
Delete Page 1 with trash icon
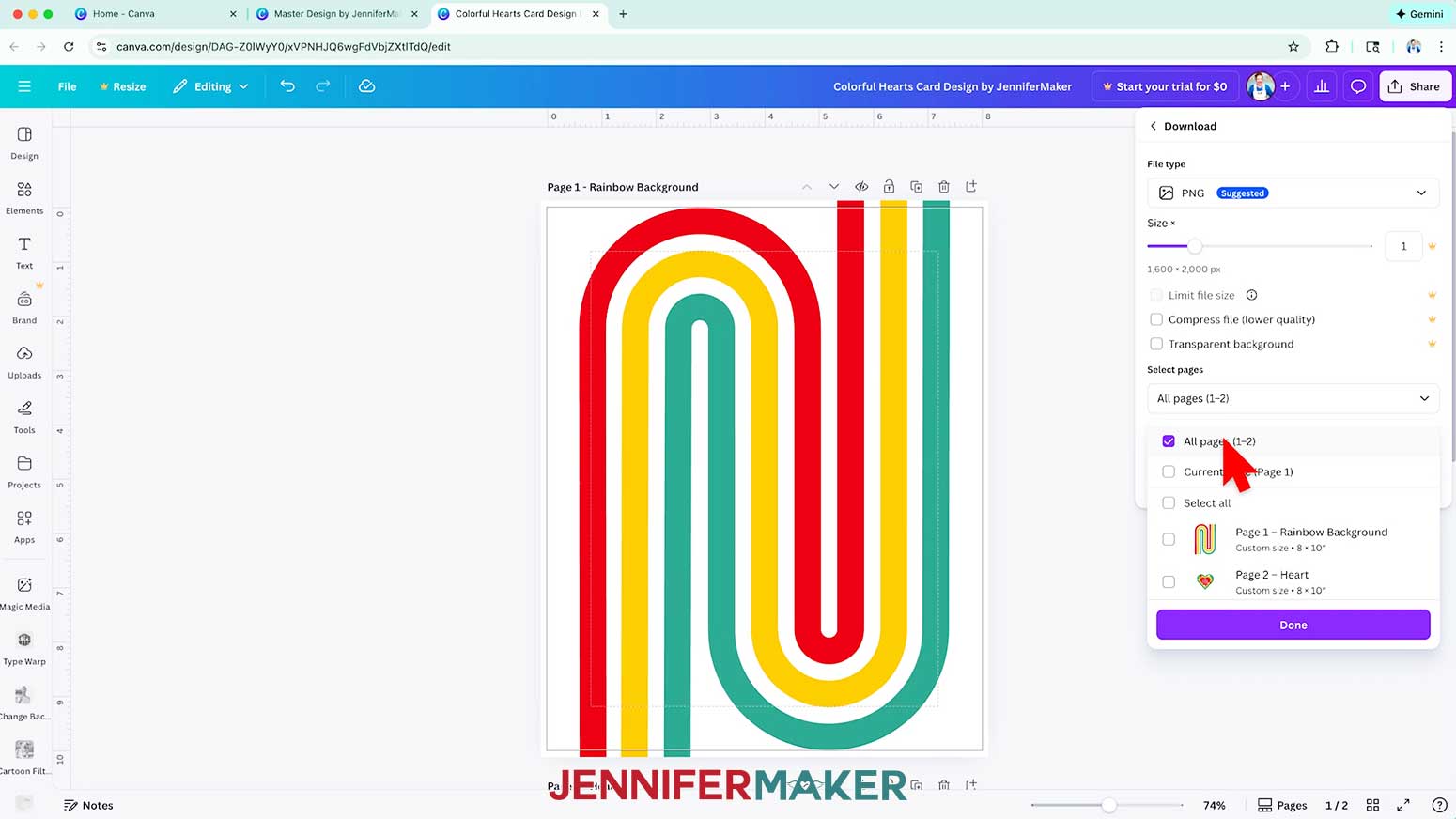944,187
